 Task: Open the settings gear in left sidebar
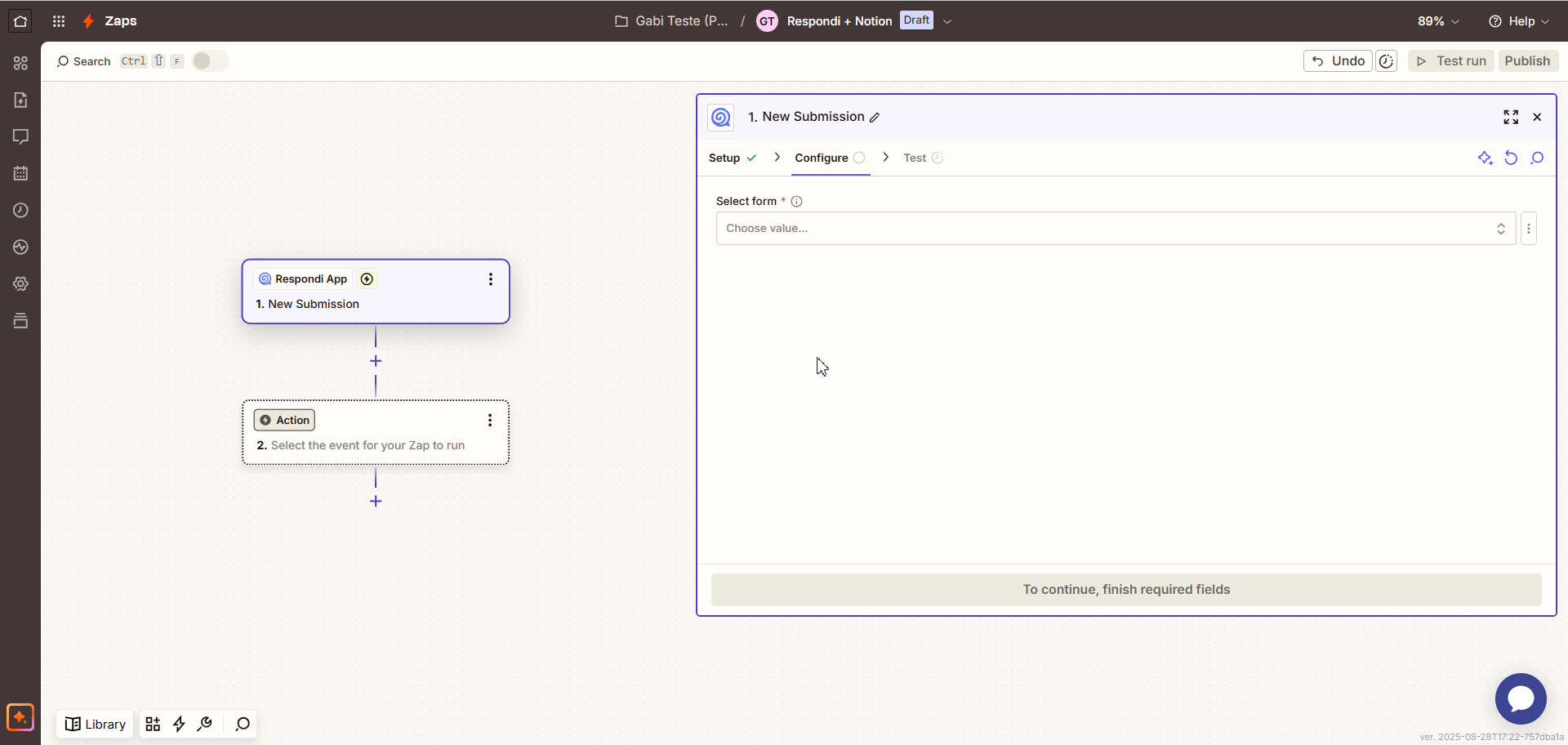click(20, 283)
